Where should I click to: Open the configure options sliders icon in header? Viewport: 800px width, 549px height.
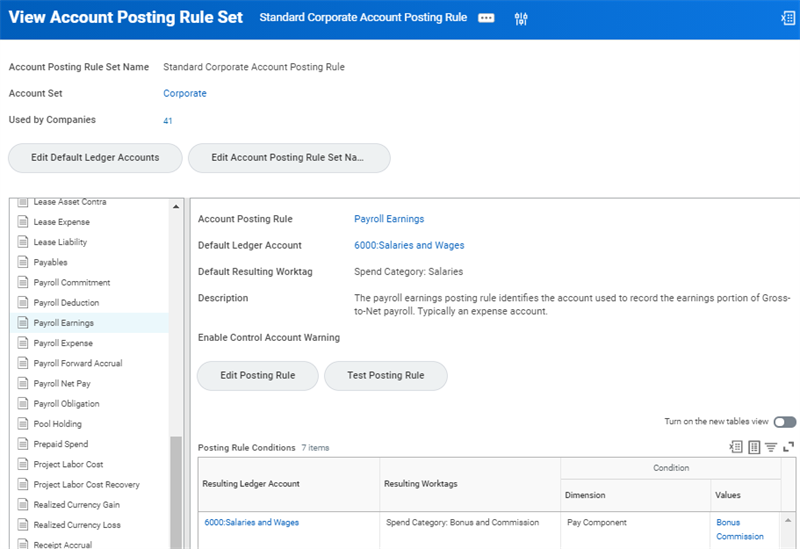coord(521,19)
